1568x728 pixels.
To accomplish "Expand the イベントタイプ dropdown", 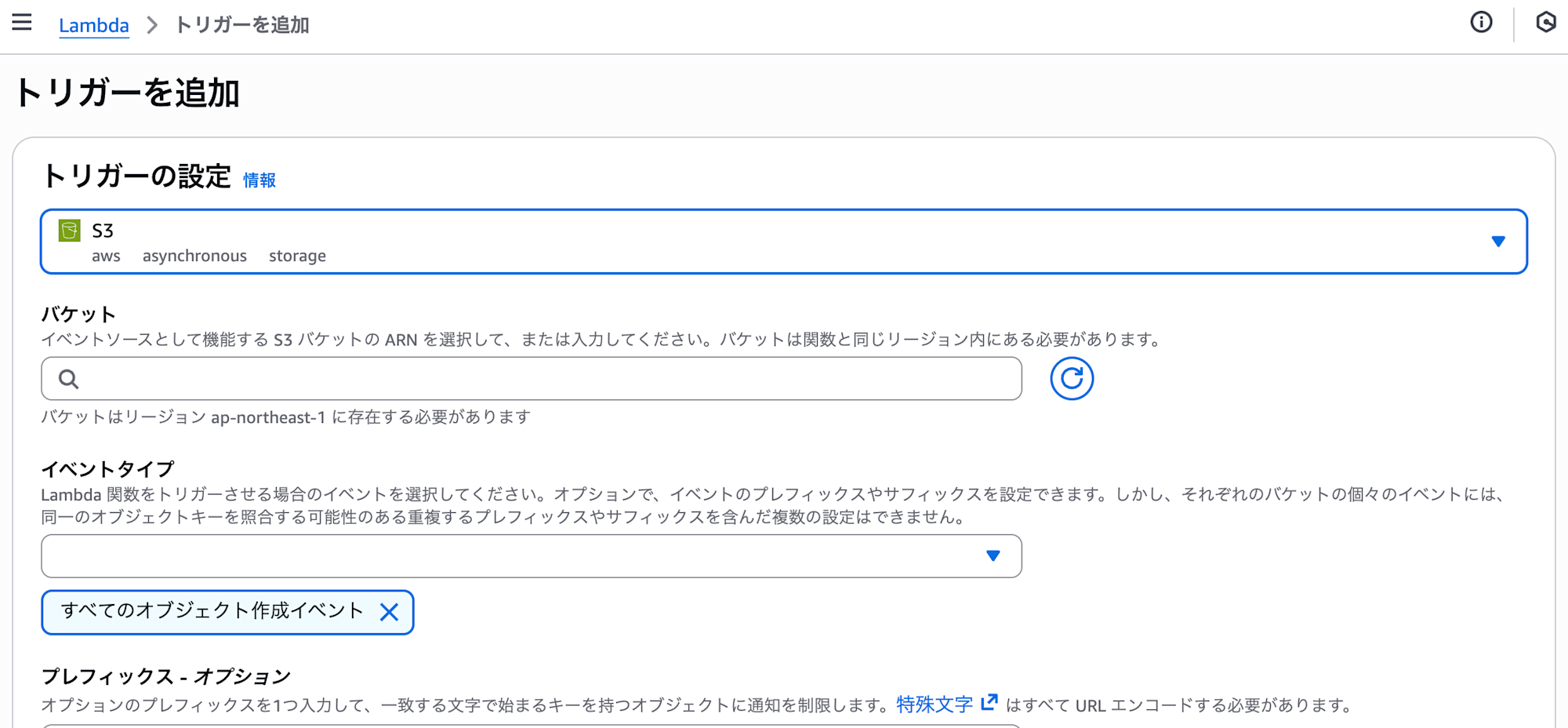I will pos(993,555).
